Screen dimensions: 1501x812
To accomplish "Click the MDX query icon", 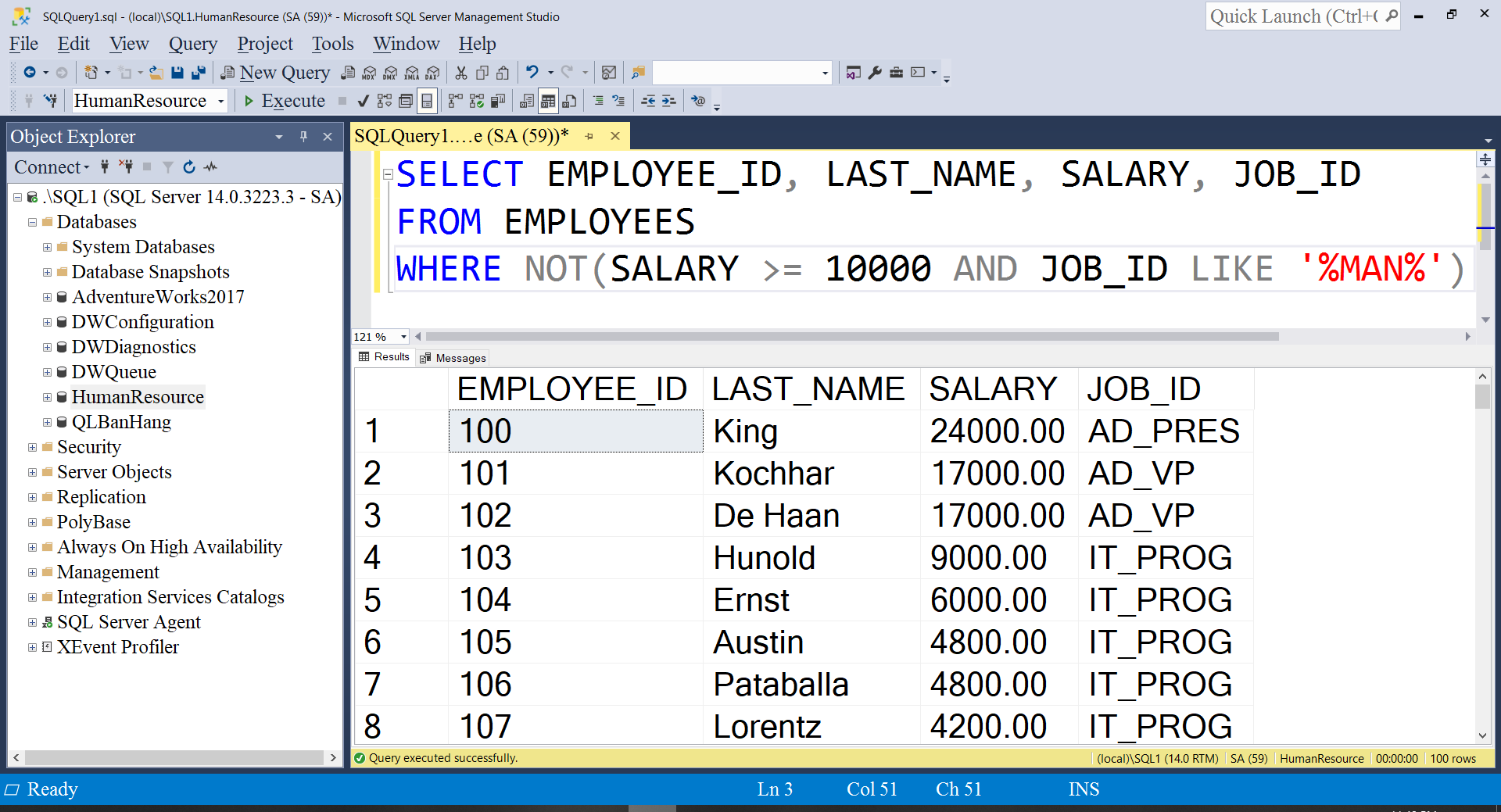I will click(x=369, y=73).
